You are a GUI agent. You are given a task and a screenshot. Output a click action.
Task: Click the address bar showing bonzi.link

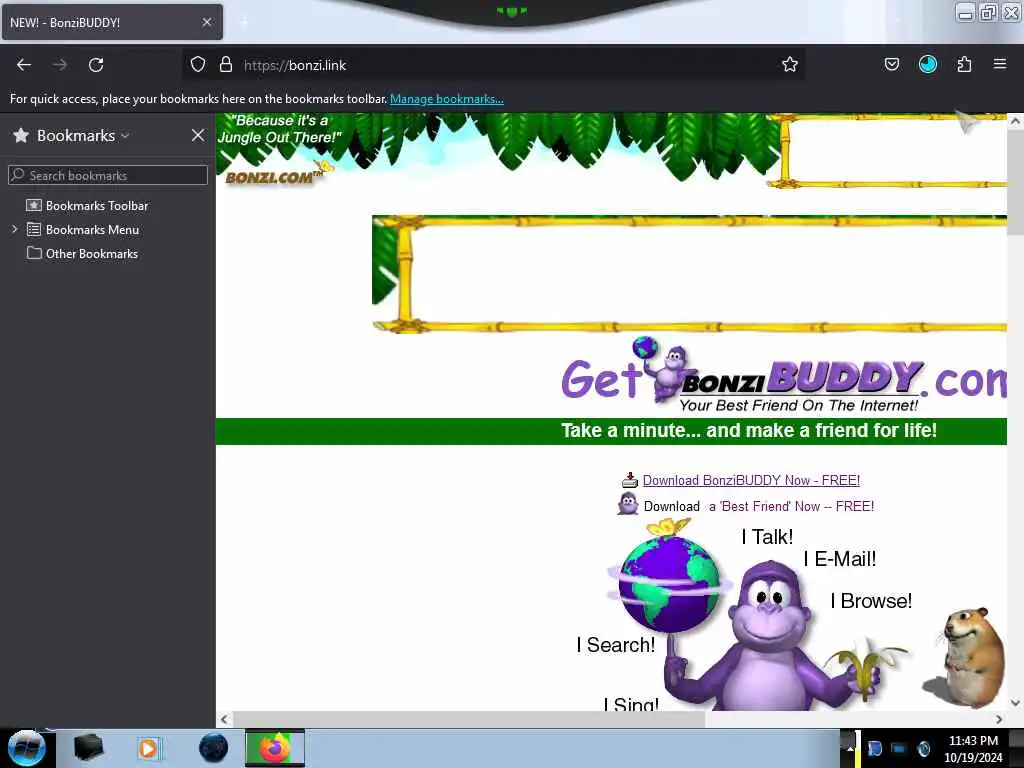click(x=493, y=65)
